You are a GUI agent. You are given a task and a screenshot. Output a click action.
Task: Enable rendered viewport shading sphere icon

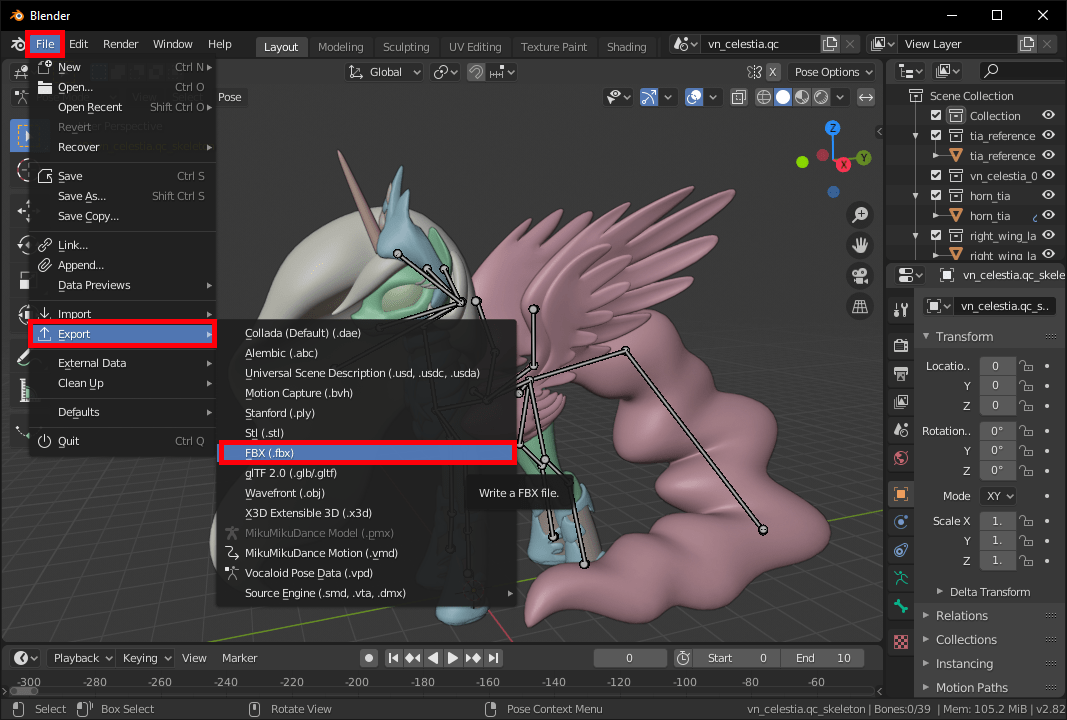tap(822, 97)
